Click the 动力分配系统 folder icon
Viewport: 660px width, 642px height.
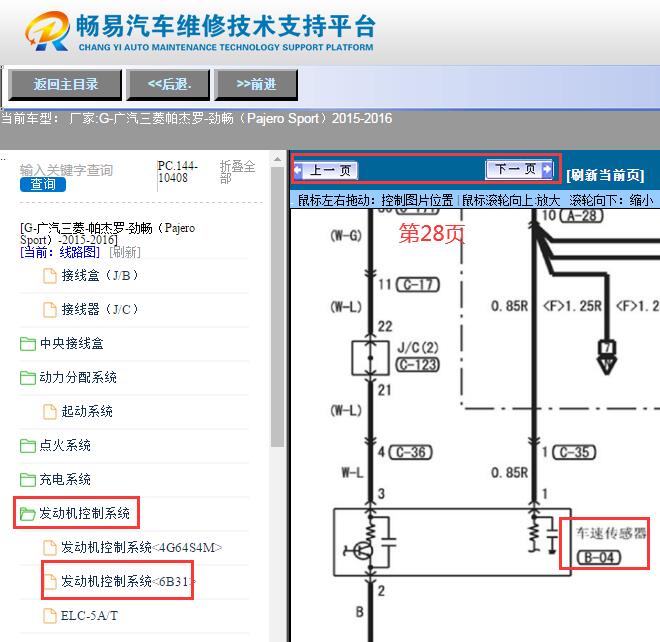pyautogui.click(x=28, y=378)
